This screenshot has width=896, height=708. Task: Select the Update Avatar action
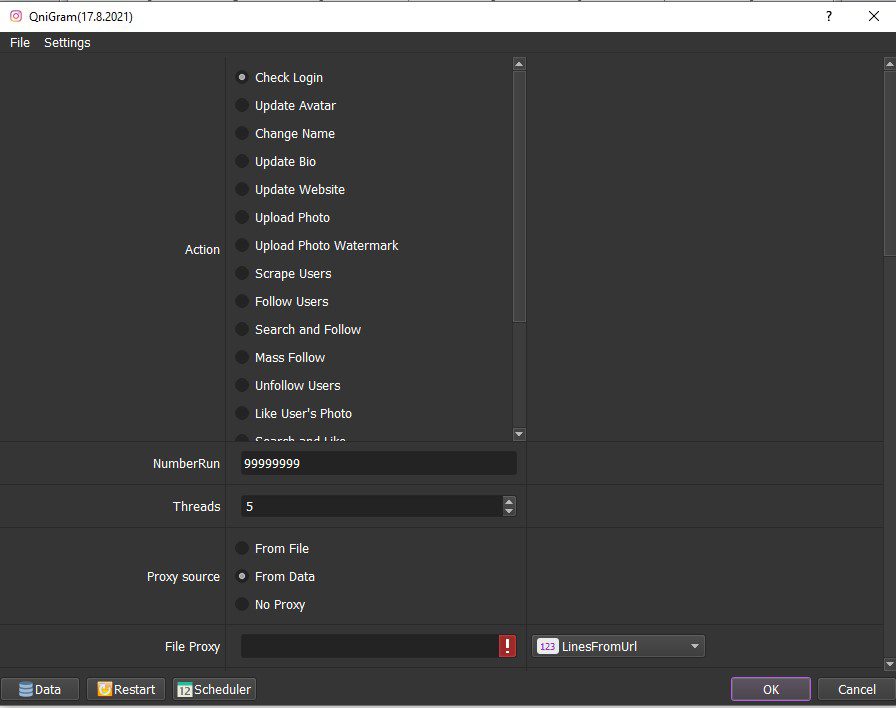[x=286, y=105]
